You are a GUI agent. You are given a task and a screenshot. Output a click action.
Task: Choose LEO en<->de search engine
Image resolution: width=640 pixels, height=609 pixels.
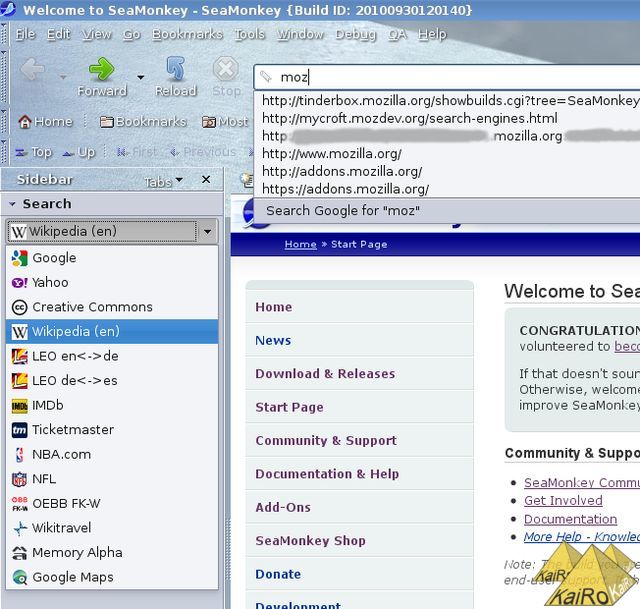pyautogui.click(x=112, y=356)
